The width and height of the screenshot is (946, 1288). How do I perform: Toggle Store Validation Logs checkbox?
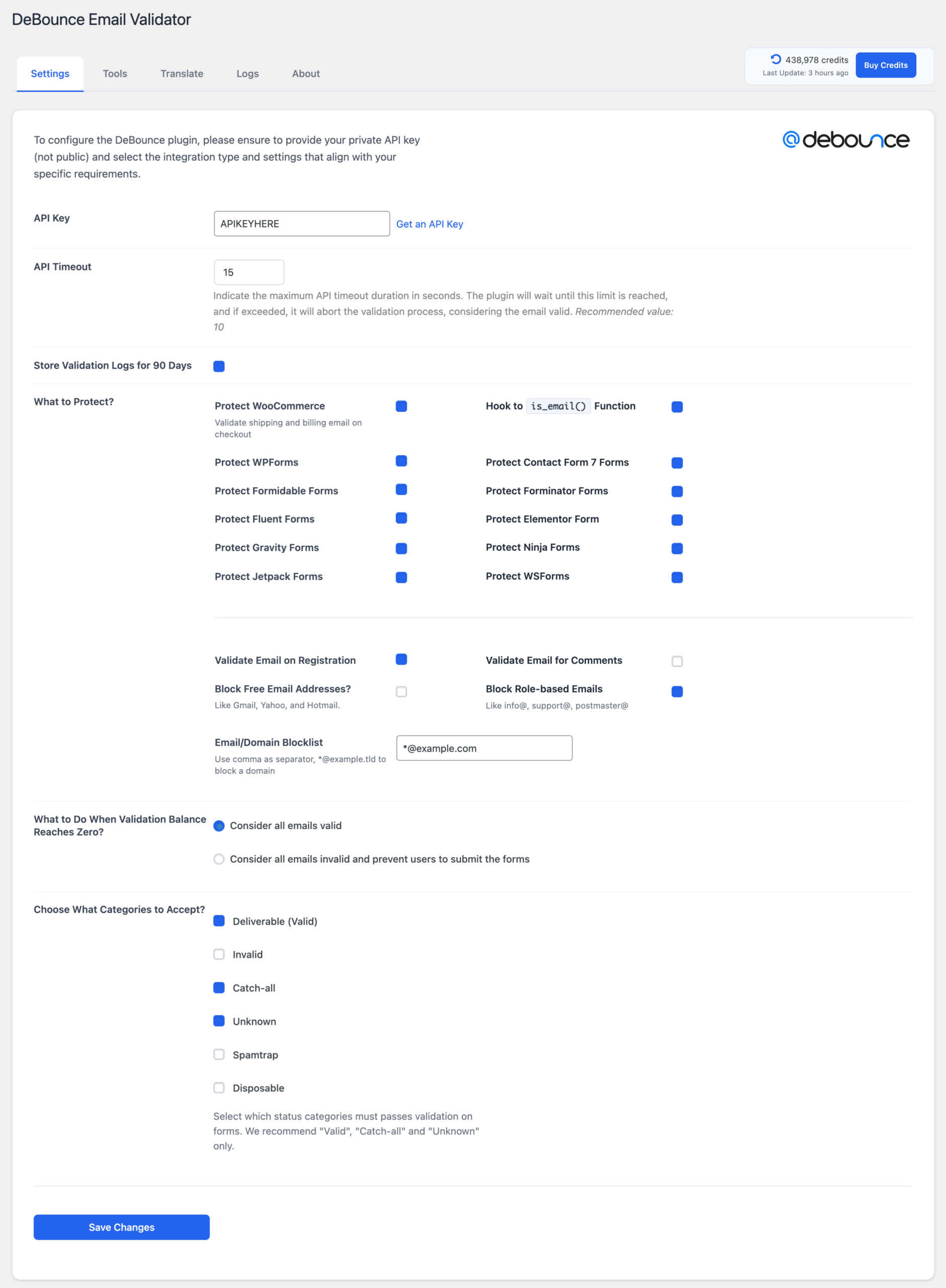tap(219, 367)
